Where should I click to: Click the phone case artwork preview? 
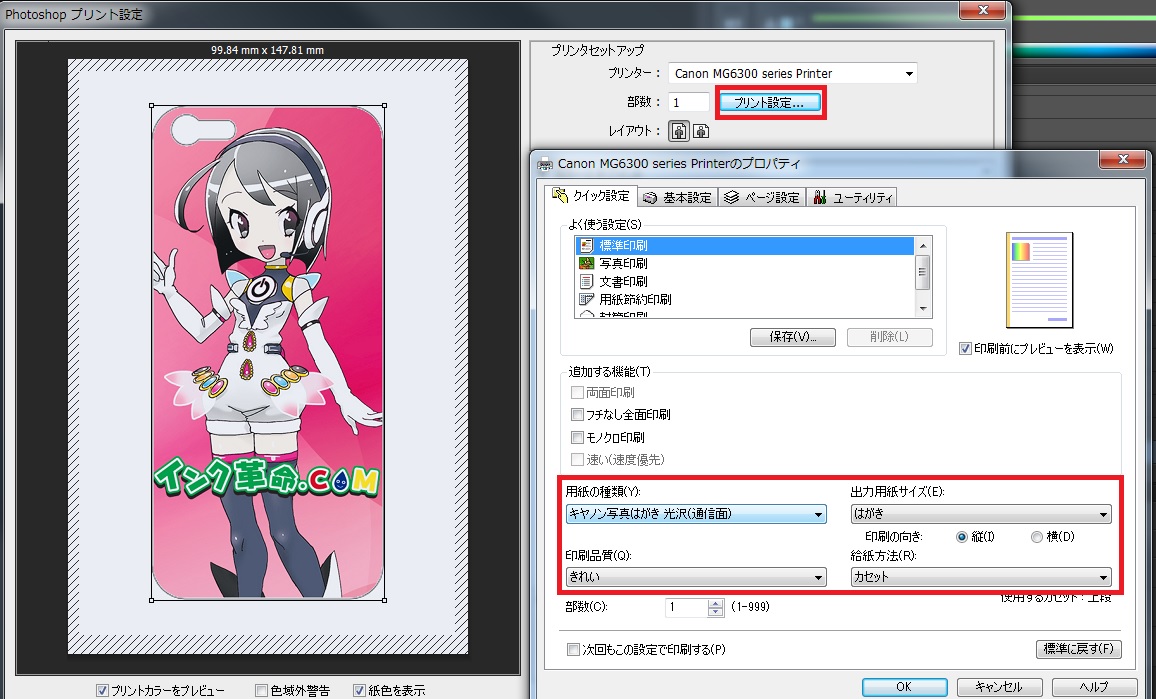pyautogui.click(x=268, y=352)
